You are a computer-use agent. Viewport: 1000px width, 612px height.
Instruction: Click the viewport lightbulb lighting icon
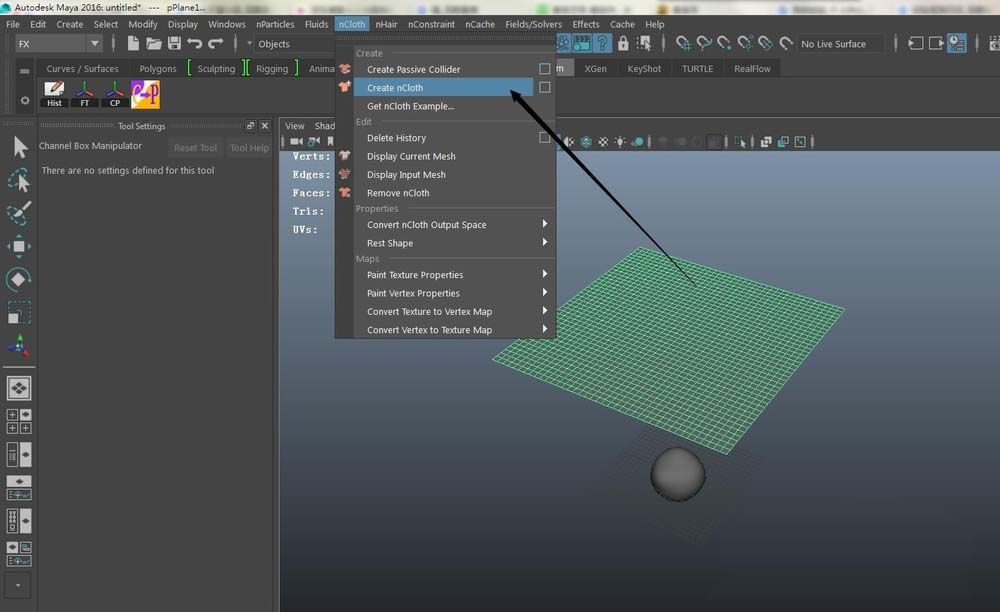(x=620, y=142)
